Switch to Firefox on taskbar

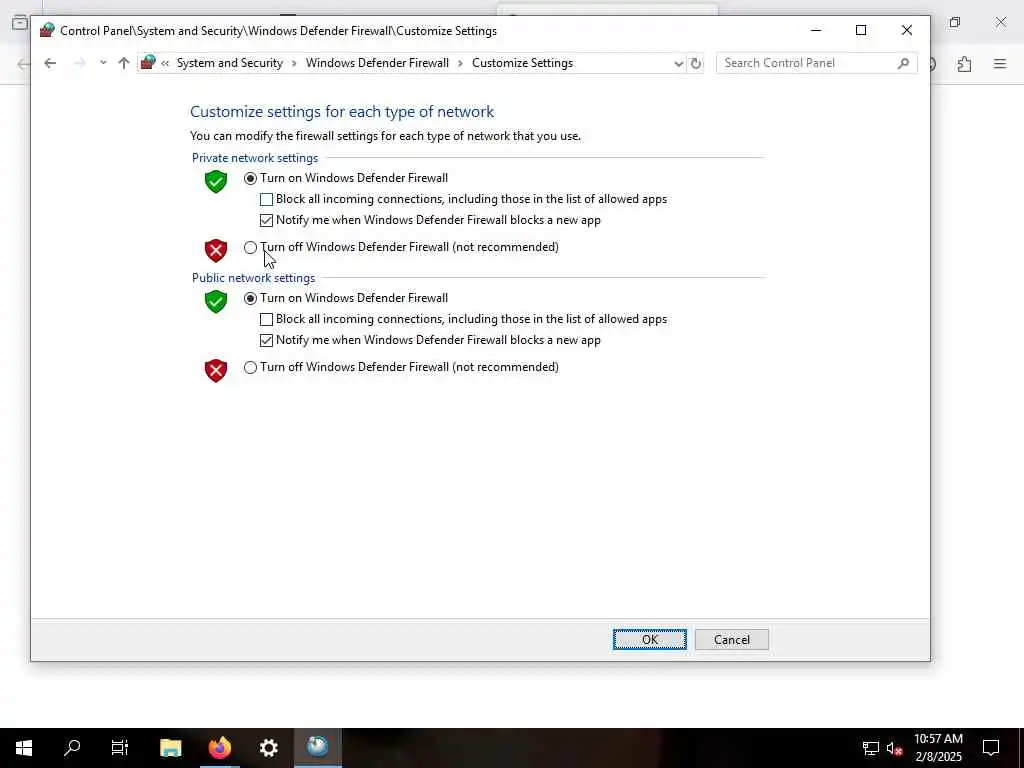pyautogui.click(x=219, y=748)
